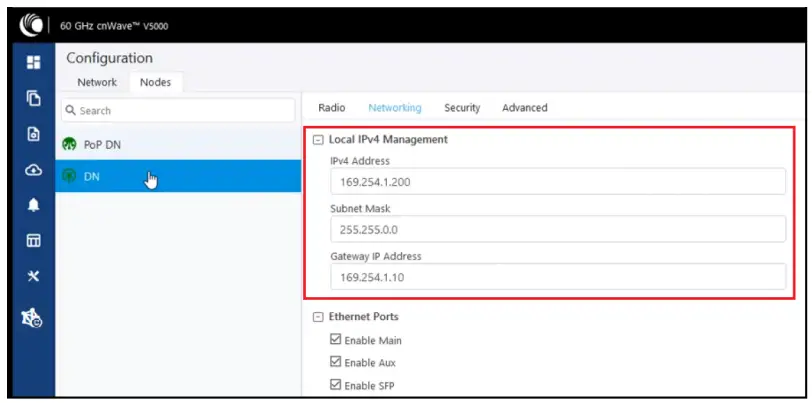Collapse the Local IPv4 Management section

(x=318, y=140)
